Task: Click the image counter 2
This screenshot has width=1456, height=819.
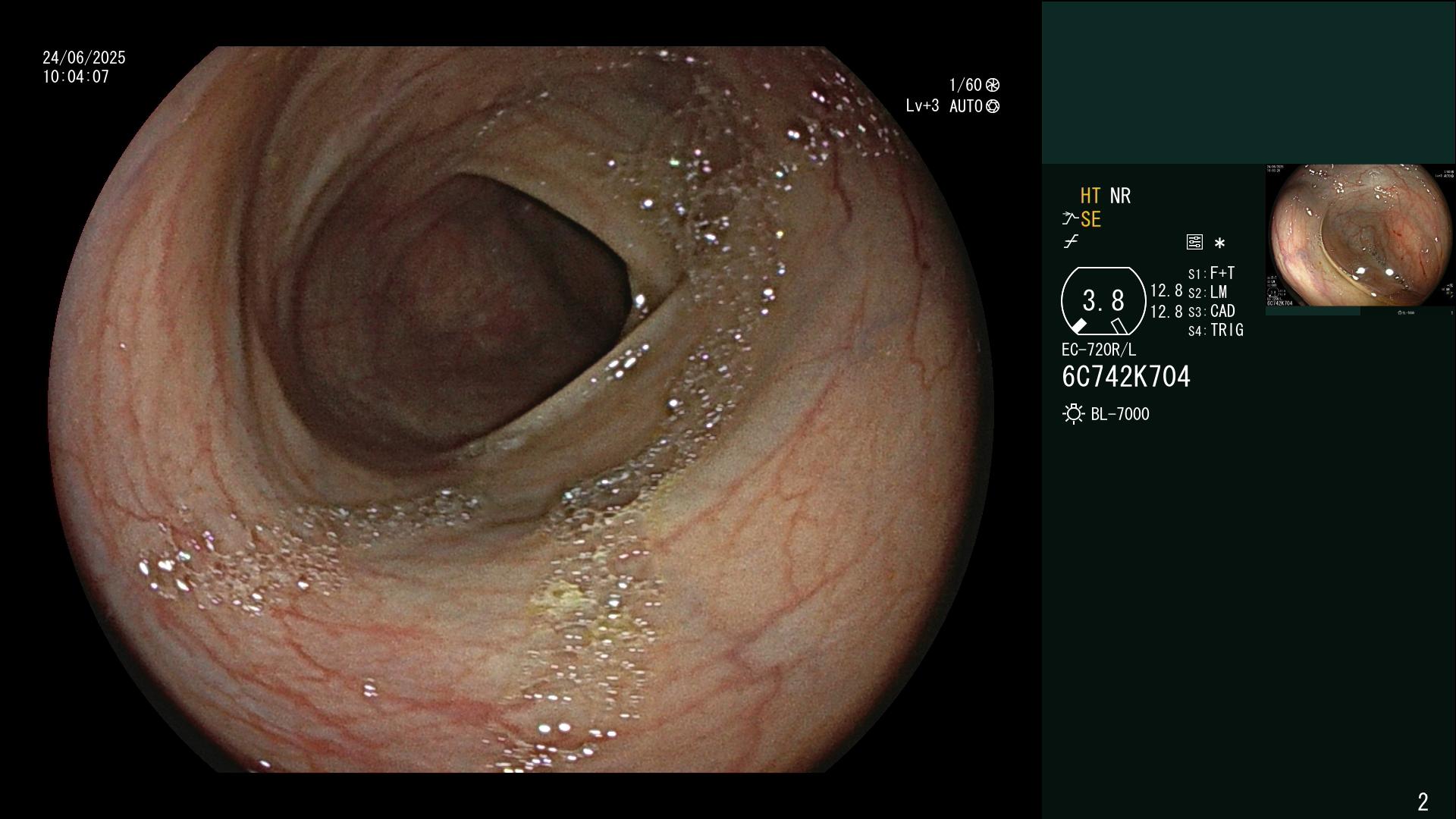Action: pos(1423,802)
